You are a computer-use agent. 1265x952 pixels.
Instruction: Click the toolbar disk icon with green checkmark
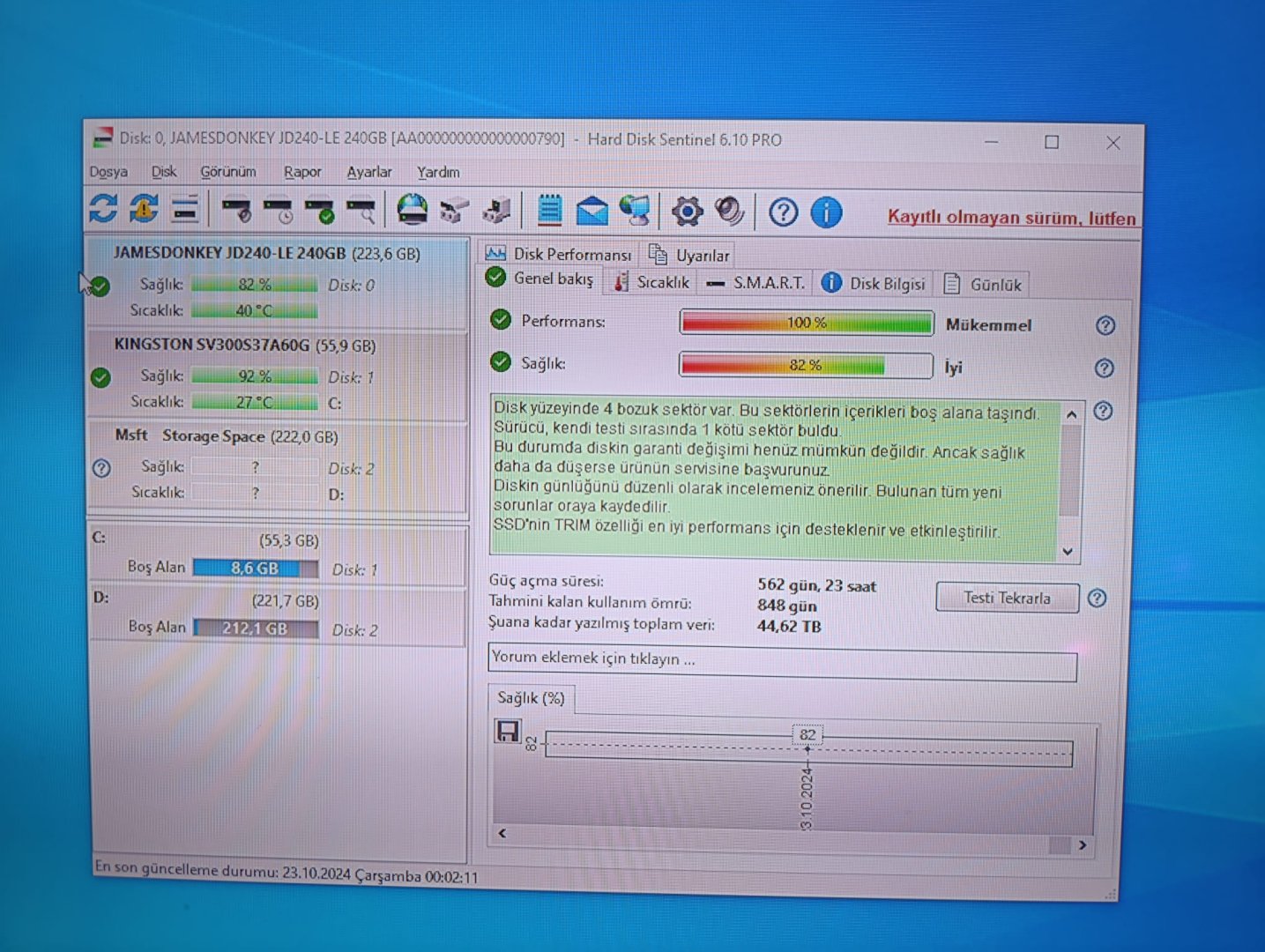(x=320, y=211)
